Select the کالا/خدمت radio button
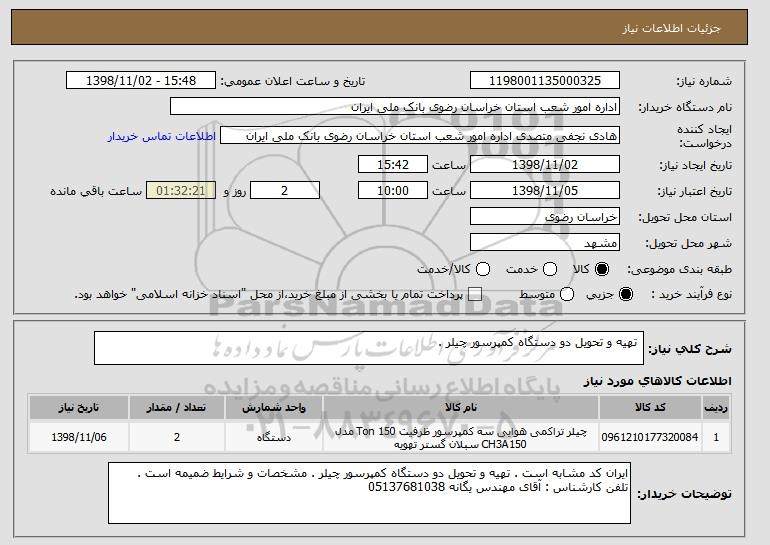Screen dimensions: 770x545 pyautogui.click(x=483, y=269)
